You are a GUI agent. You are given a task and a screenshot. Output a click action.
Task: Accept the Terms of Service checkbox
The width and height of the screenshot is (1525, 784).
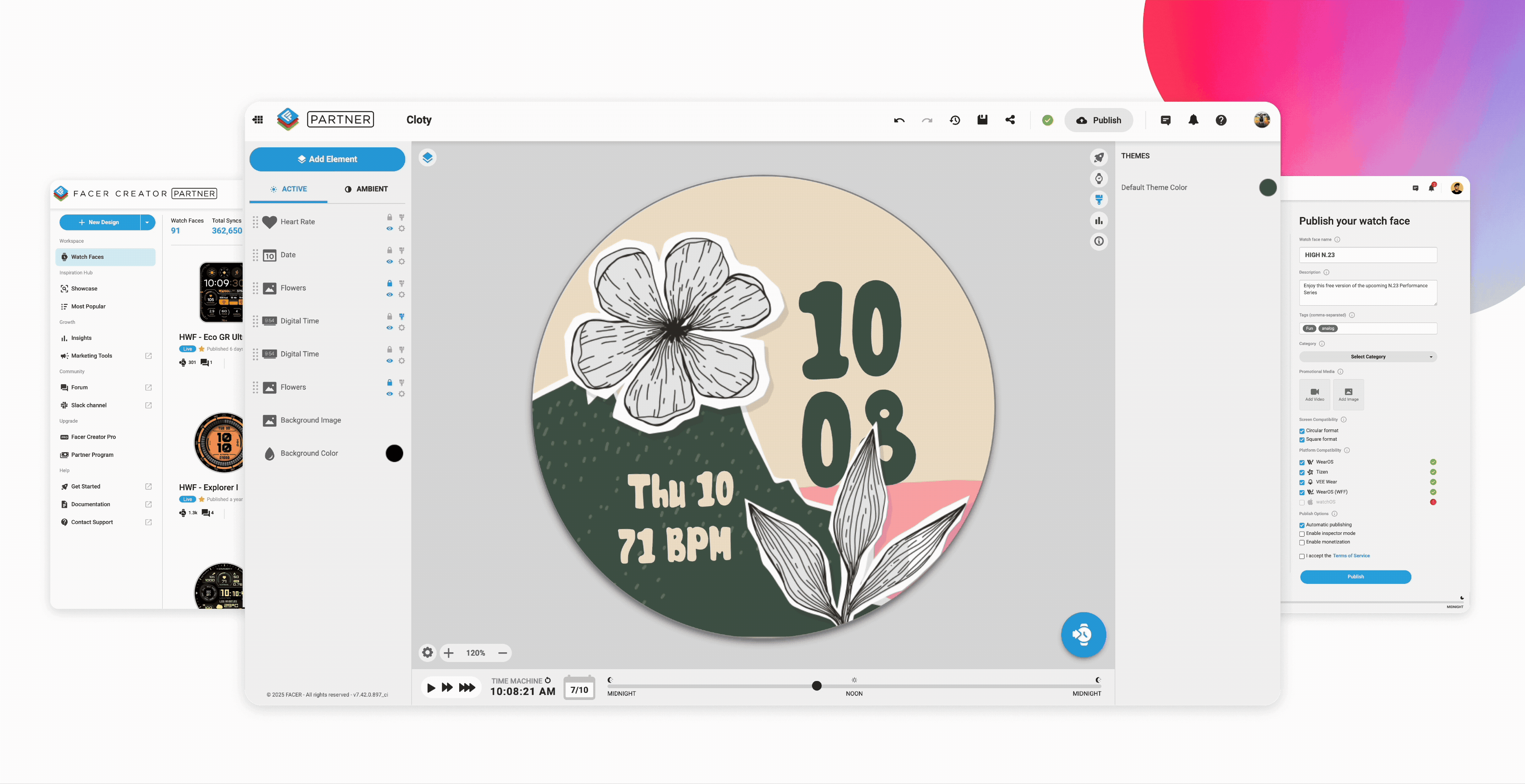pyautogui.click(x=1302, y=556)
